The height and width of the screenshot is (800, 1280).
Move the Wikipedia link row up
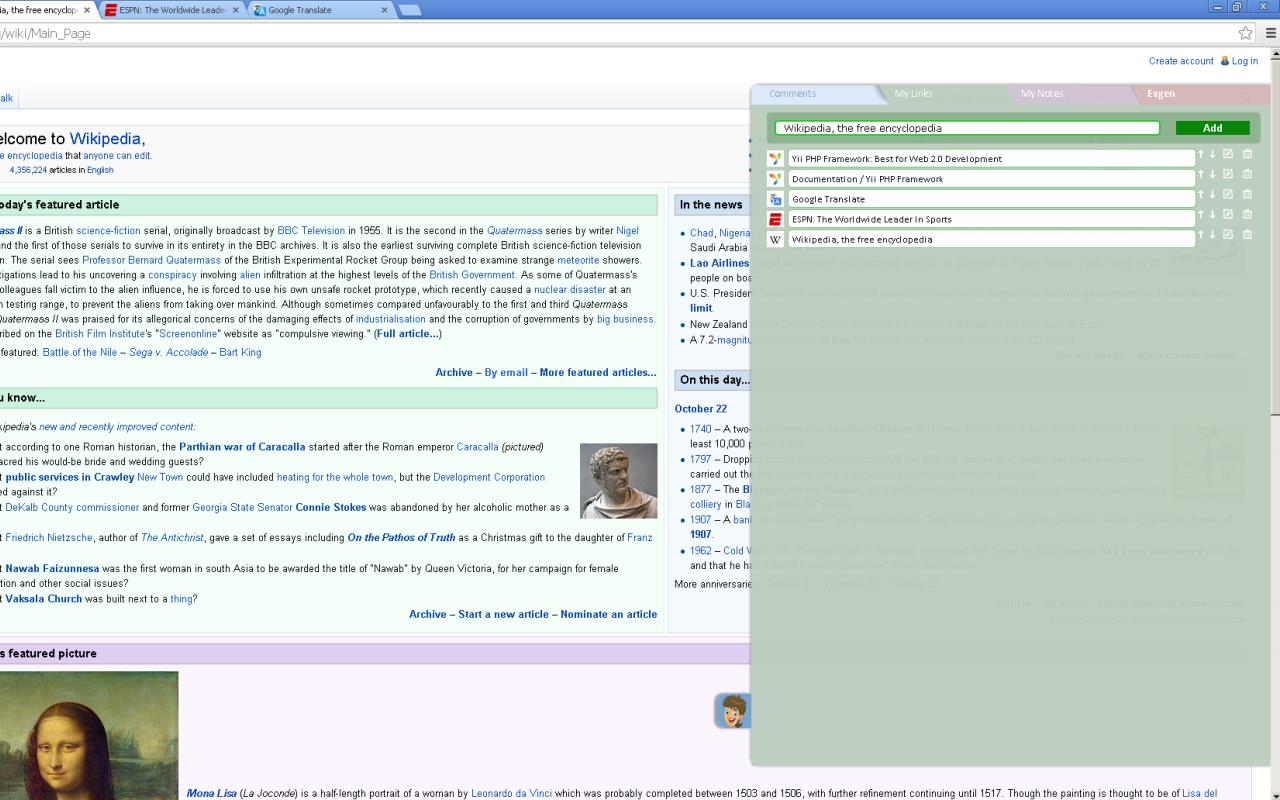coord(1201,234)
